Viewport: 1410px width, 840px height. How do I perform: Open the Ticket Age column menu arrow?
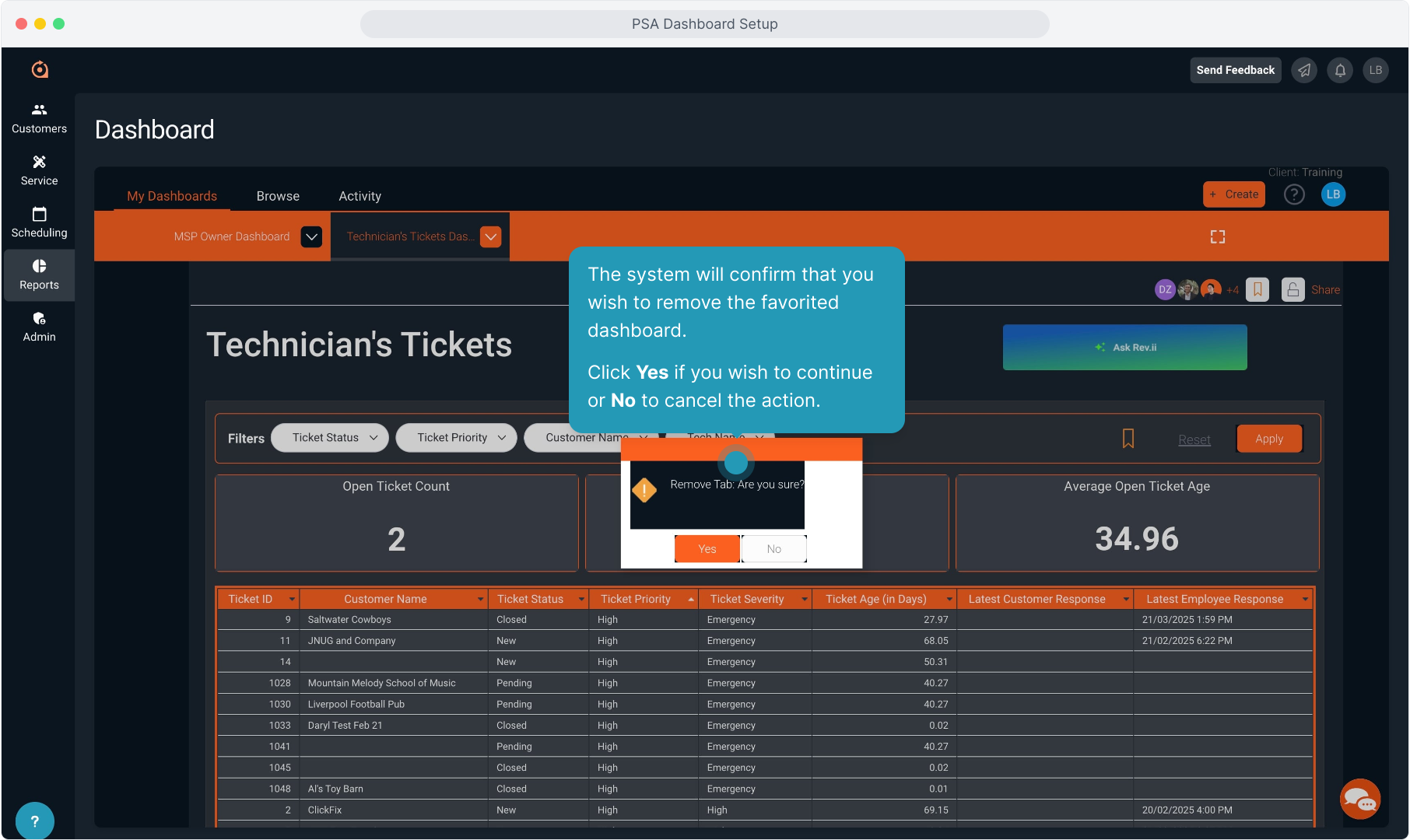949,599
